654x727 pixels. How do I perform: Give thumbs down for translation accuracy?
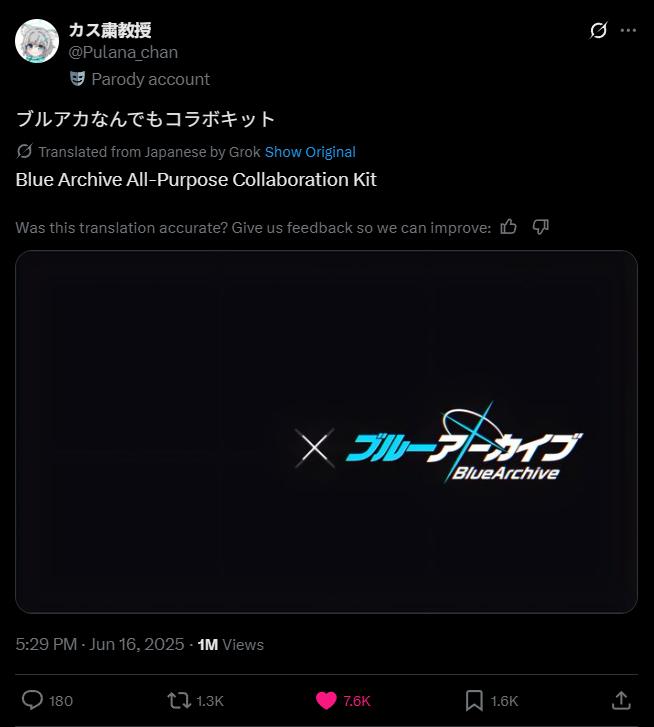click(540, 227)
